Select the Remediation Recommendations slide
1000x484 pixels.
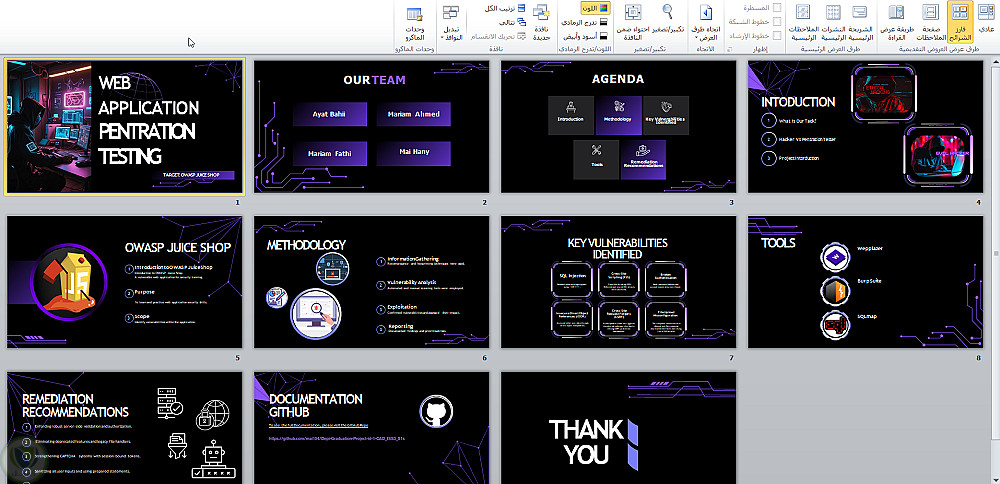[125, 428]
